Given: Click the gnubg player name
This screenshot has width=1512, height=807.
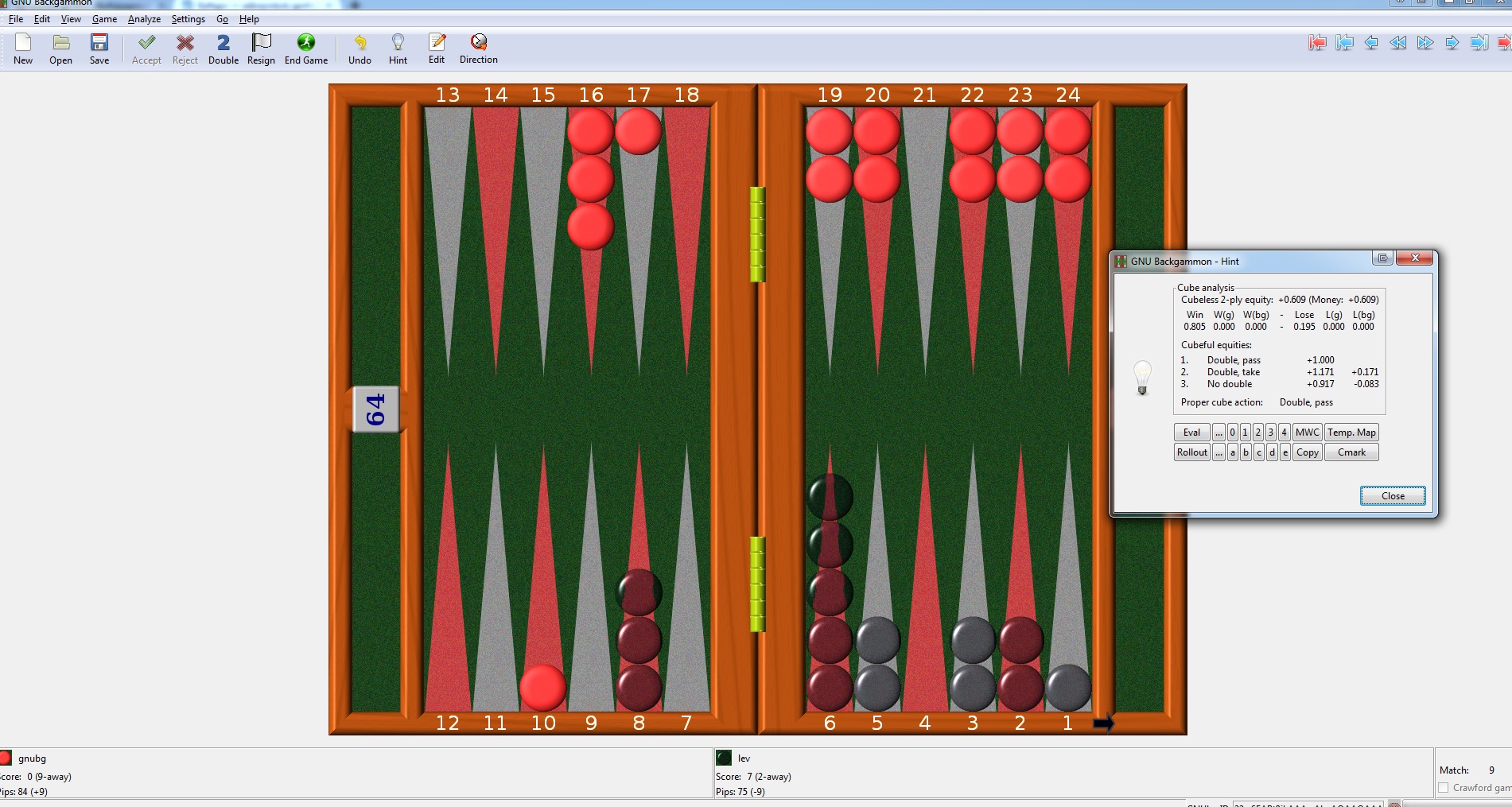Looking at the screenshot, I should click(x=33, y=759).
